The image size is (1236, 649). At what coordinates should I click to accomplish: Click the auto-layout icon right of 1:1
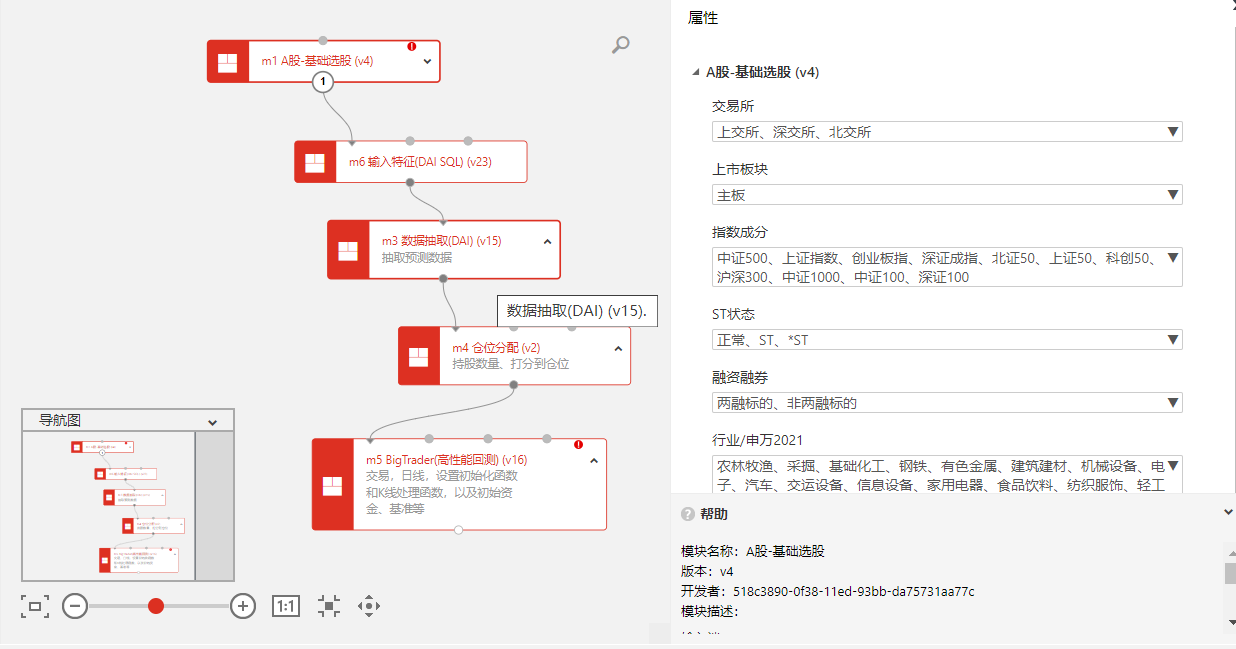329,606
